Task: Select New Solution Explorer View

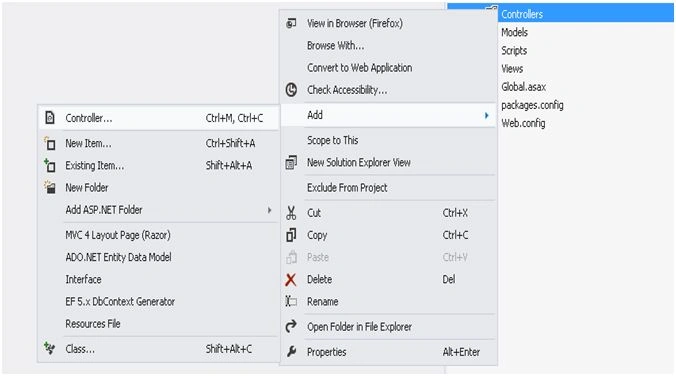Action: coord(388,163)
